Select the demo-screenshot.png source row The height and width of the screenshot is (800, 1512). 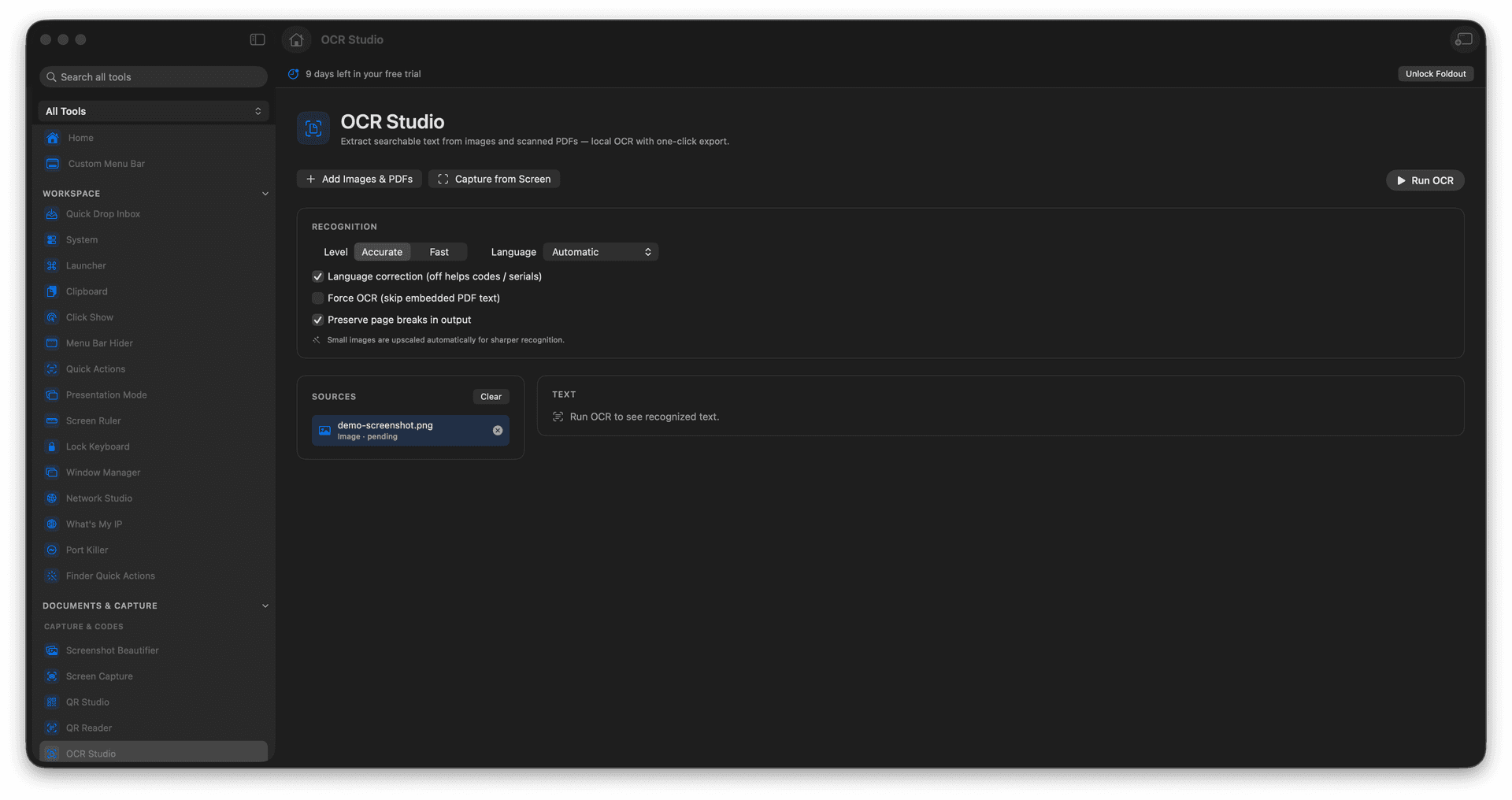coord(410,431)
